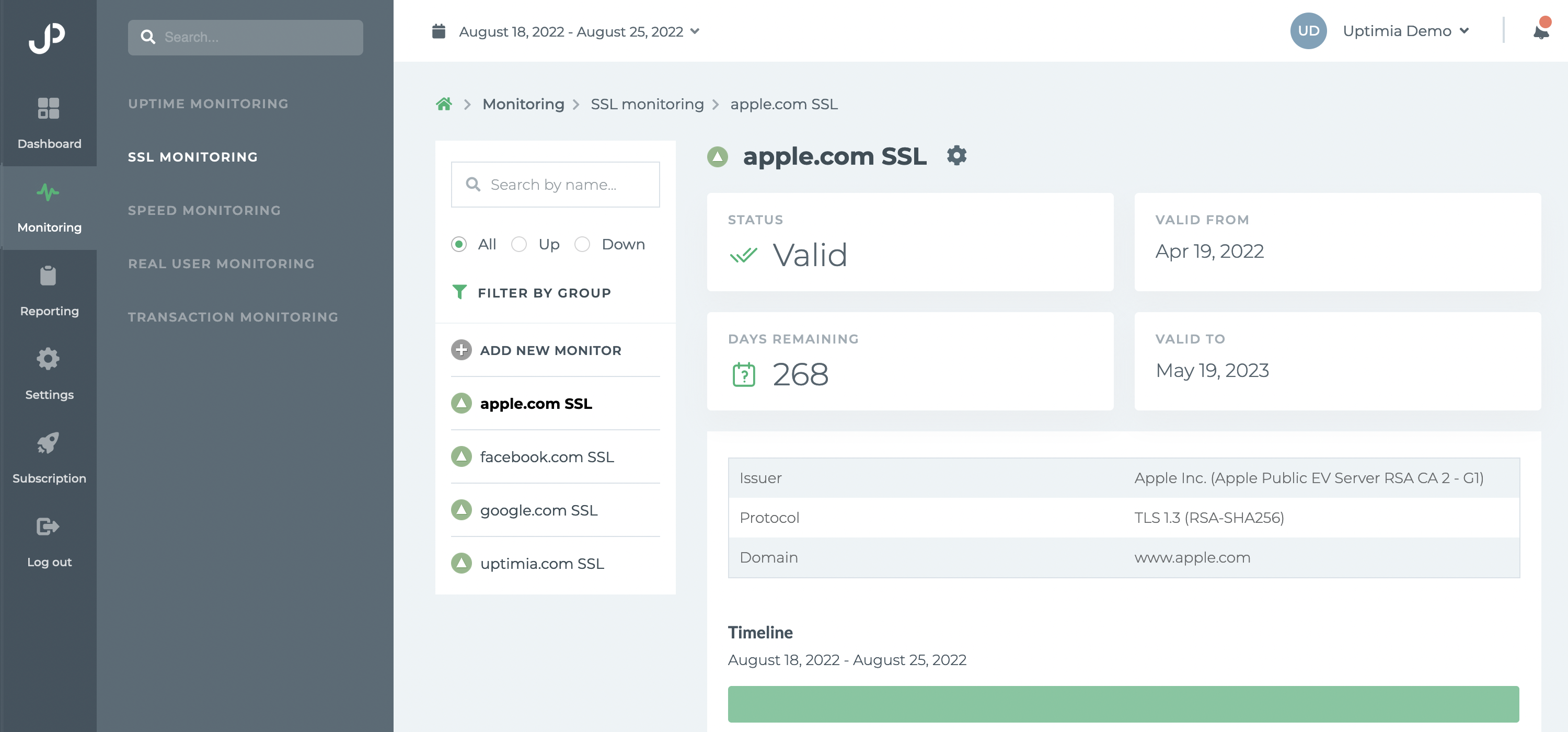Click the Uptimia logo icon
The height and width of the screenshot is (732, 1568).
(x=47, y=38)
